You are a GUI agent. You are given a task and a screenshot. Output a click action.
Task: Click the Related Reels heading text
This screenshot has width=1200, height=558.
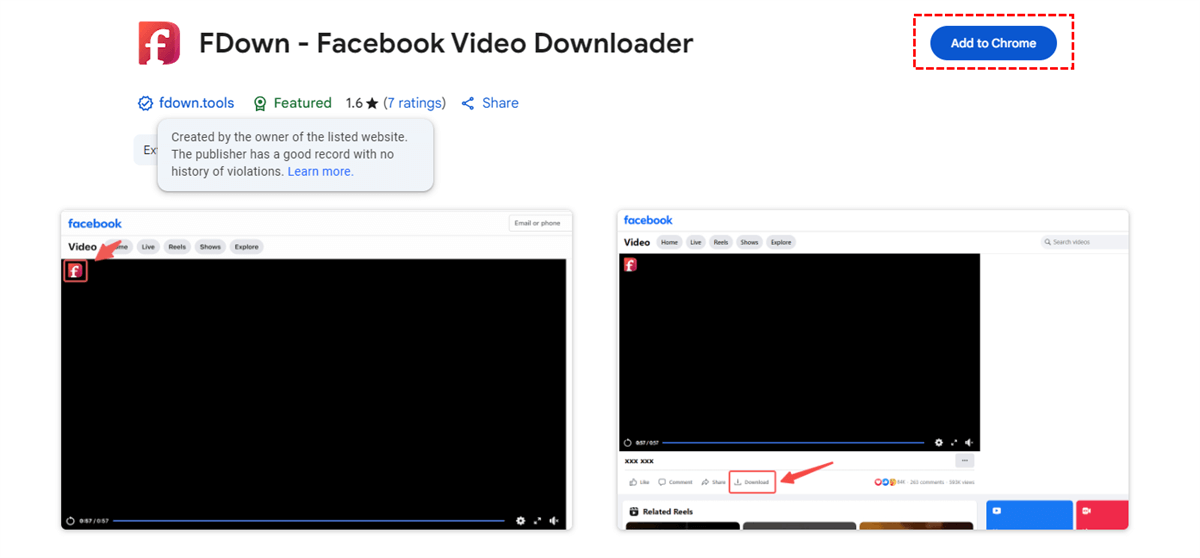tap(668, 512)
